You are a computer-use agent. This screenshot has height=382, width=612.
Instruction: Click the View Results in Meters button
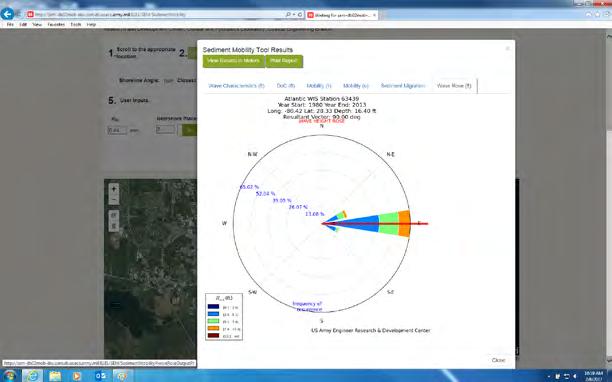tap(234, 61)
